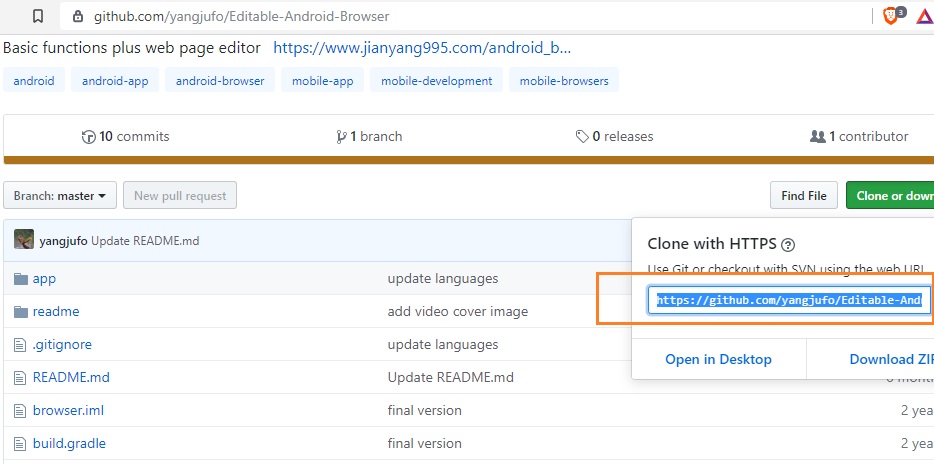Click 'final version' message for browser.iml
The image size is (934, 464).
(424, 410)
